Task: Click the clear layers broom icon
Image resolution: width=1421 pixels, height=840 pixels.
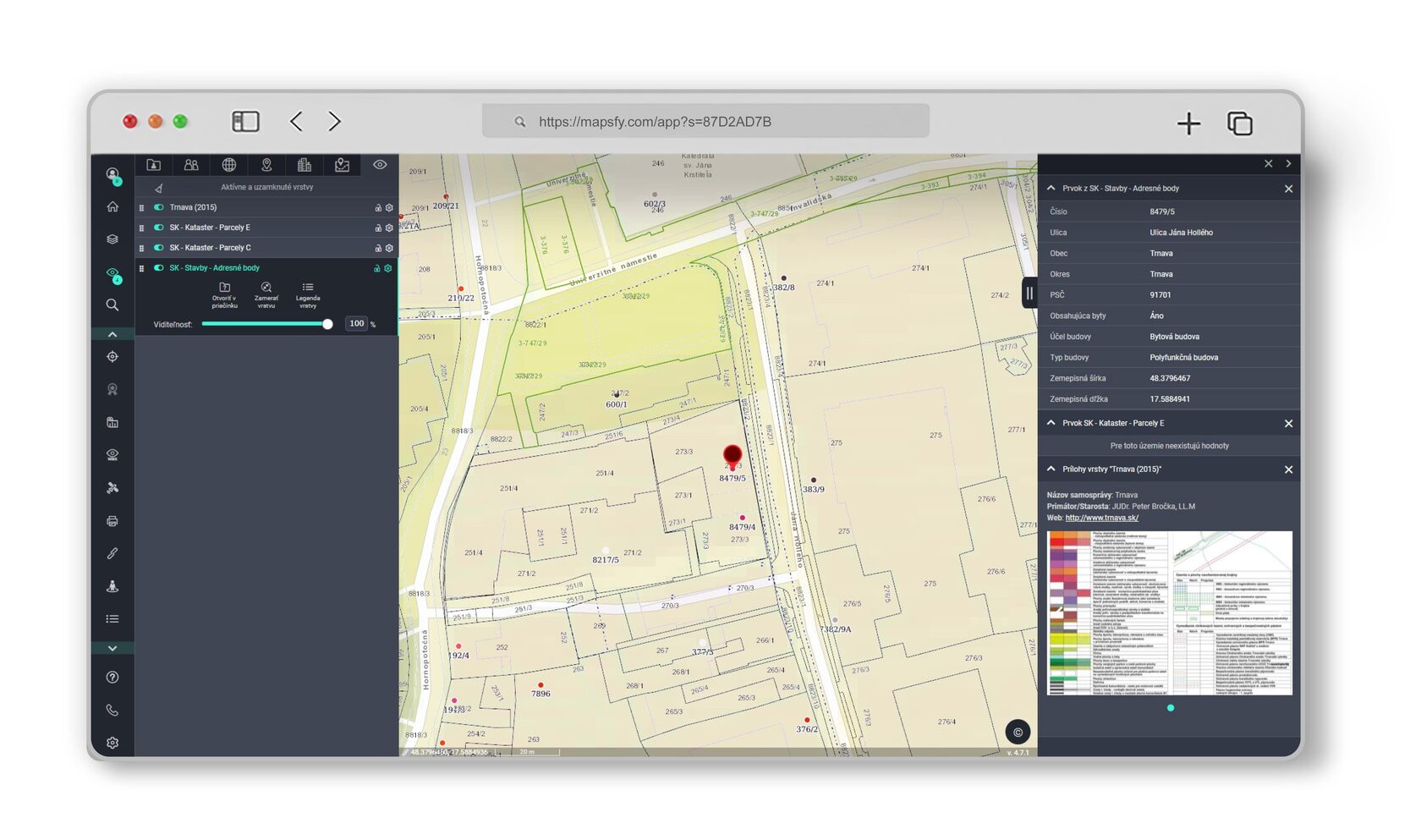Action: coord(158,188)
